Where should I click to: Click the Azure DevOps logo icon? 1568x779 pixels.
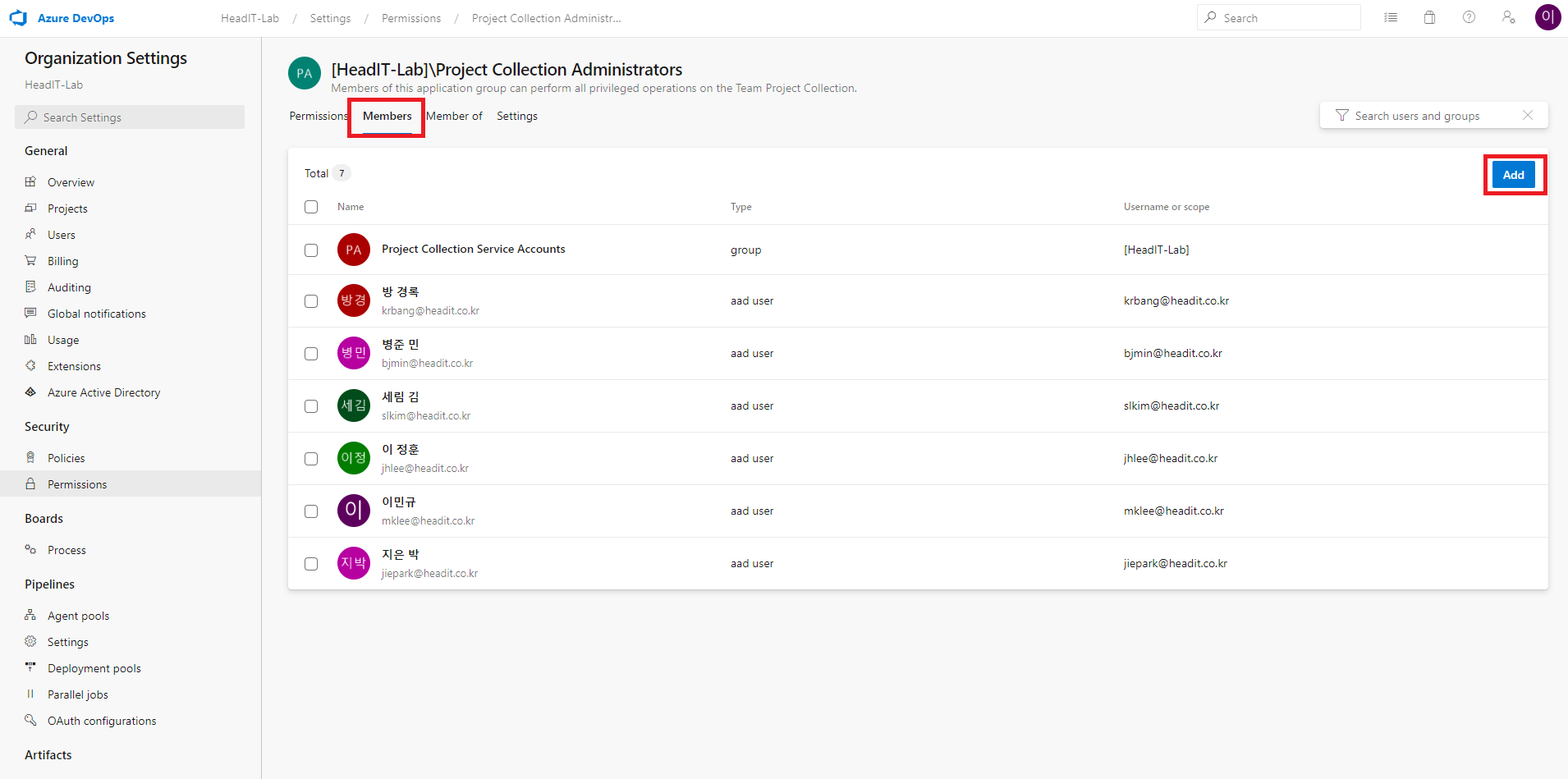pyautogui.click(x=18, y=18)
